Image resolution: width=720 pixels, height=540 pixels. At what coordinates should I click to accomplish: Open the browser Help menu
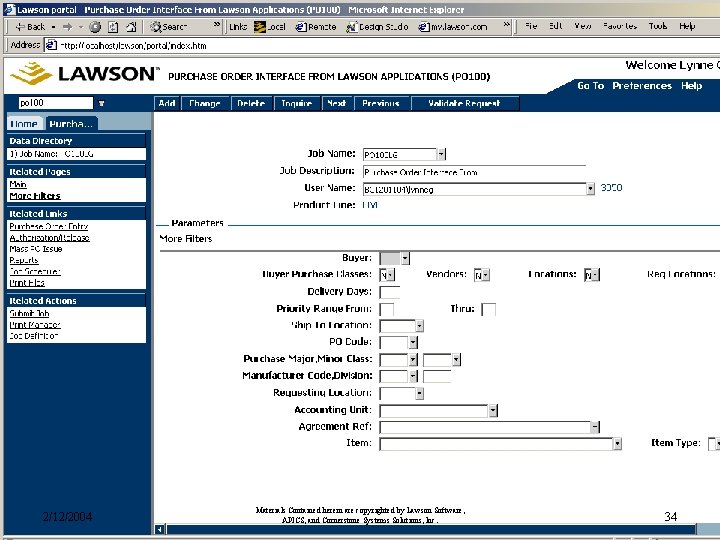687,26
